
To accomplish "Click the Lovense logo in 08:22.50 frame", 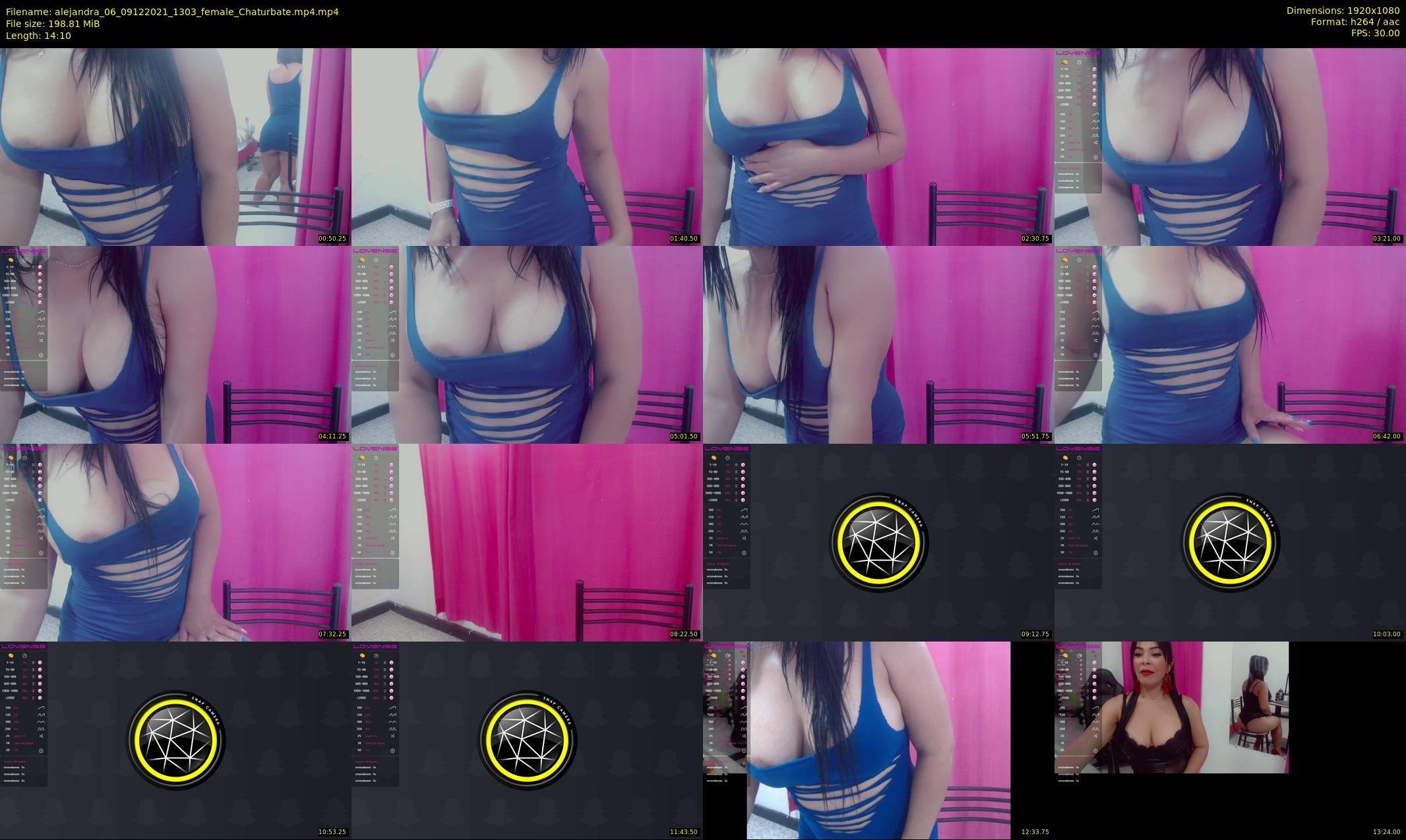I will point(375,449).
